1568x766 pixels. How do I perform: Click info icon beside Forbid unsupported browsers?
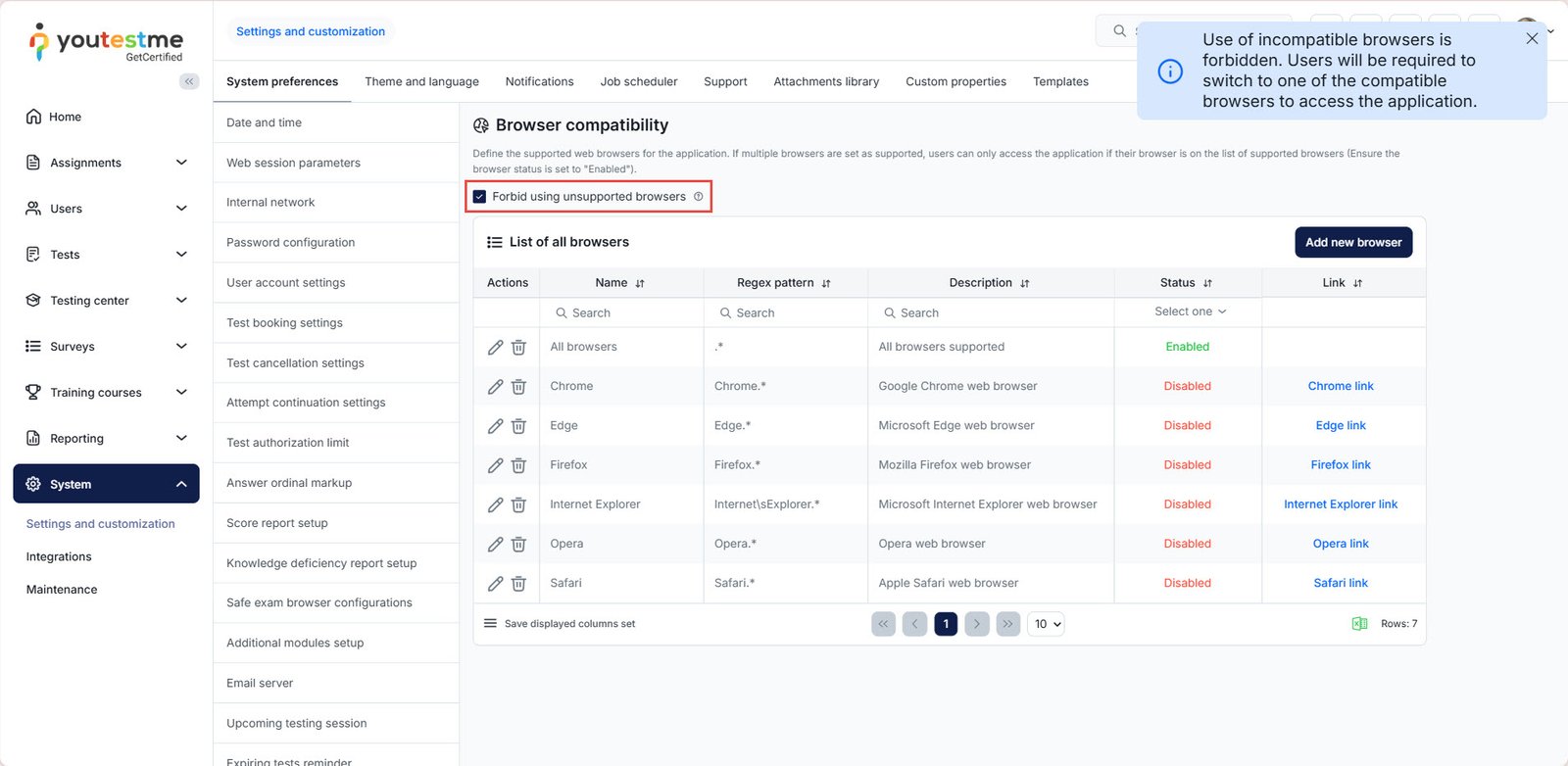(699, 197)
